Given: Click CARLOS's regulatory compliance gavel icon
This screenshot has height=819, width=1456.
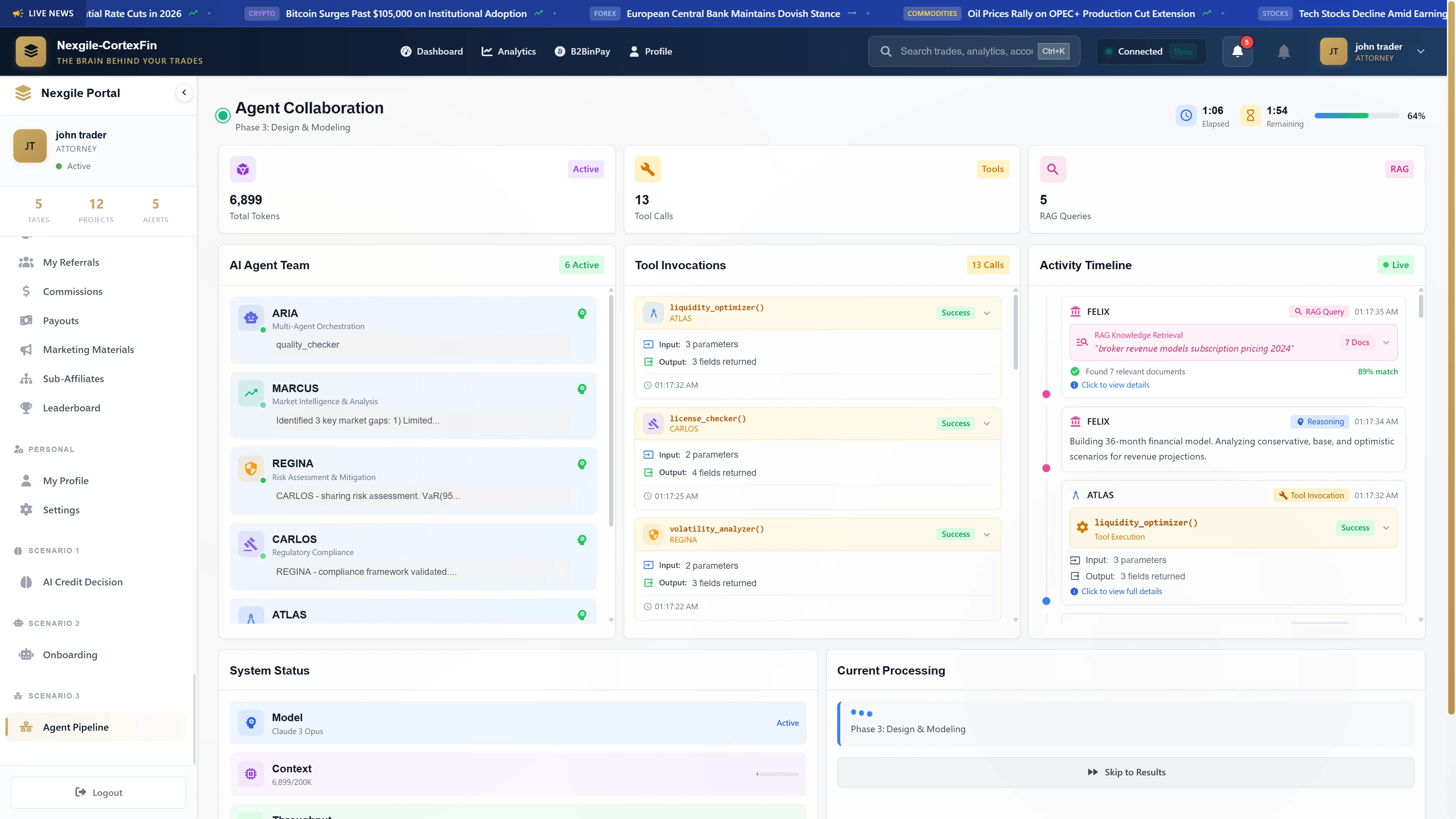Looking at the screenshot, I should pos(251,544).
